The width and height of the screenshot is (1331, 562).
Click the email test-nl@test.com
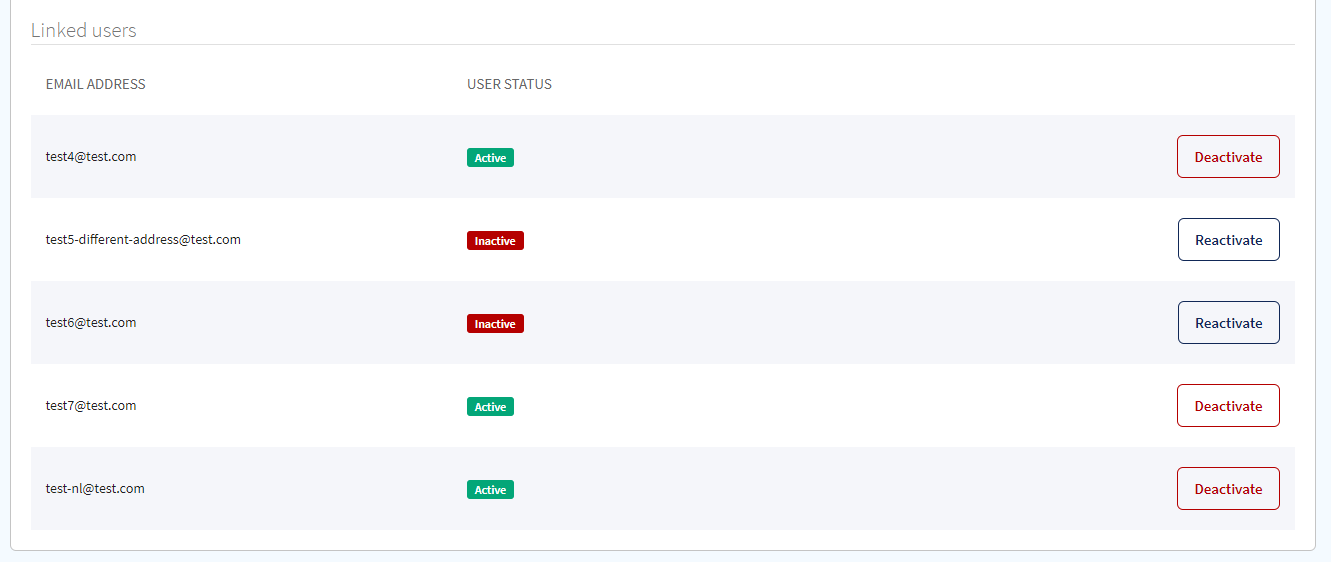[95, 489]
